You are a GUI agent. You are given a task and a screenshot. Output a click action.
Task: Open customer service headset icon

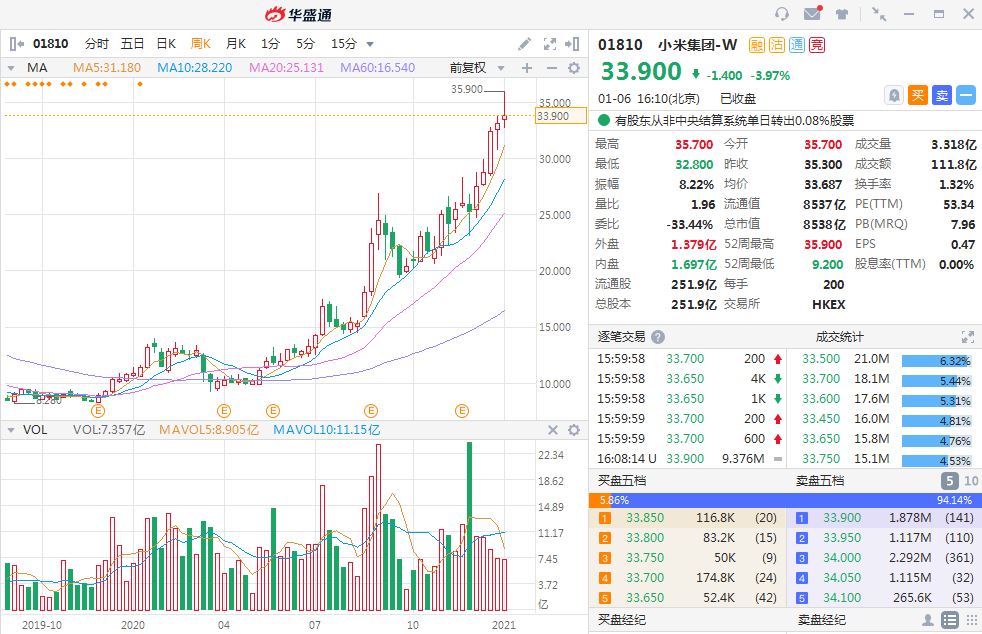coord(782,14)
